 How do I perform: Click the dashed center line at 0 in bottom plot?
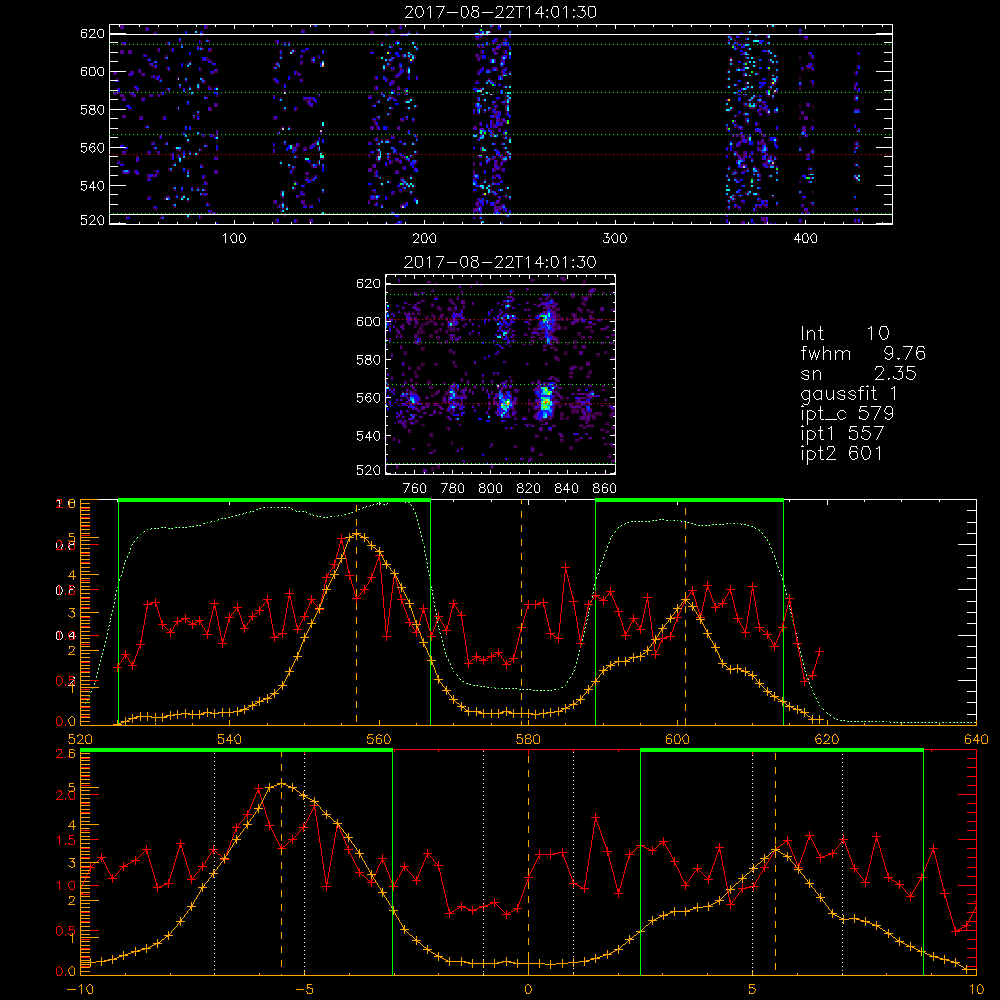528,861
